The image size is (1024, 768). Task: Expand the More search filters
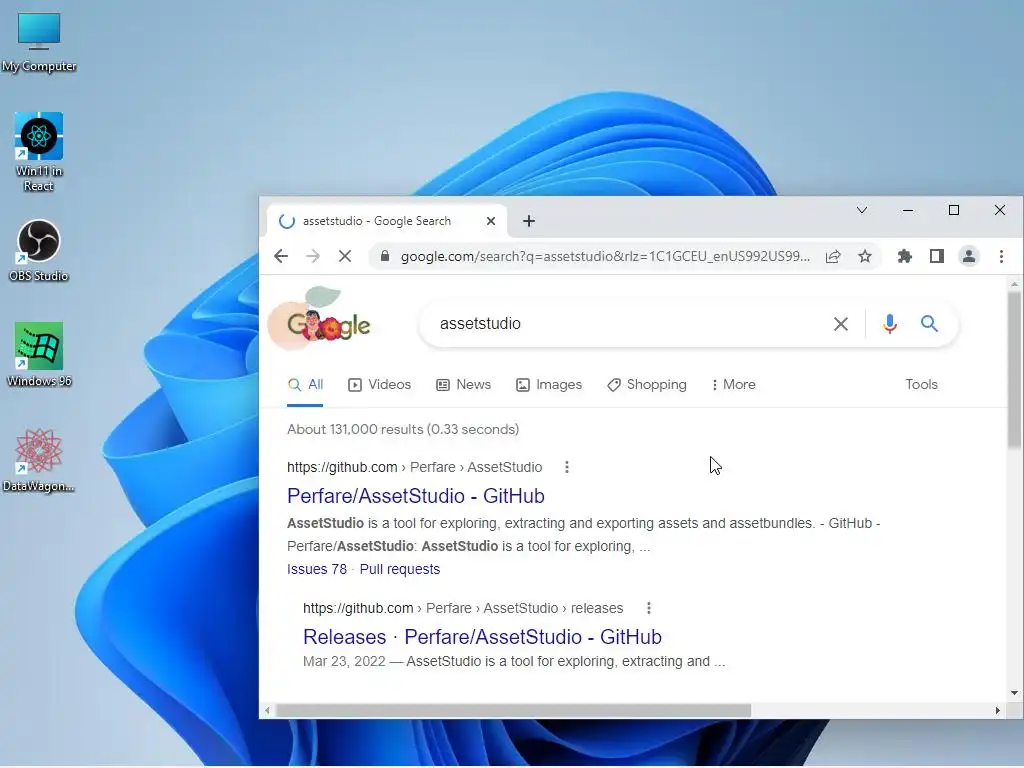click(x=733, y=385)
